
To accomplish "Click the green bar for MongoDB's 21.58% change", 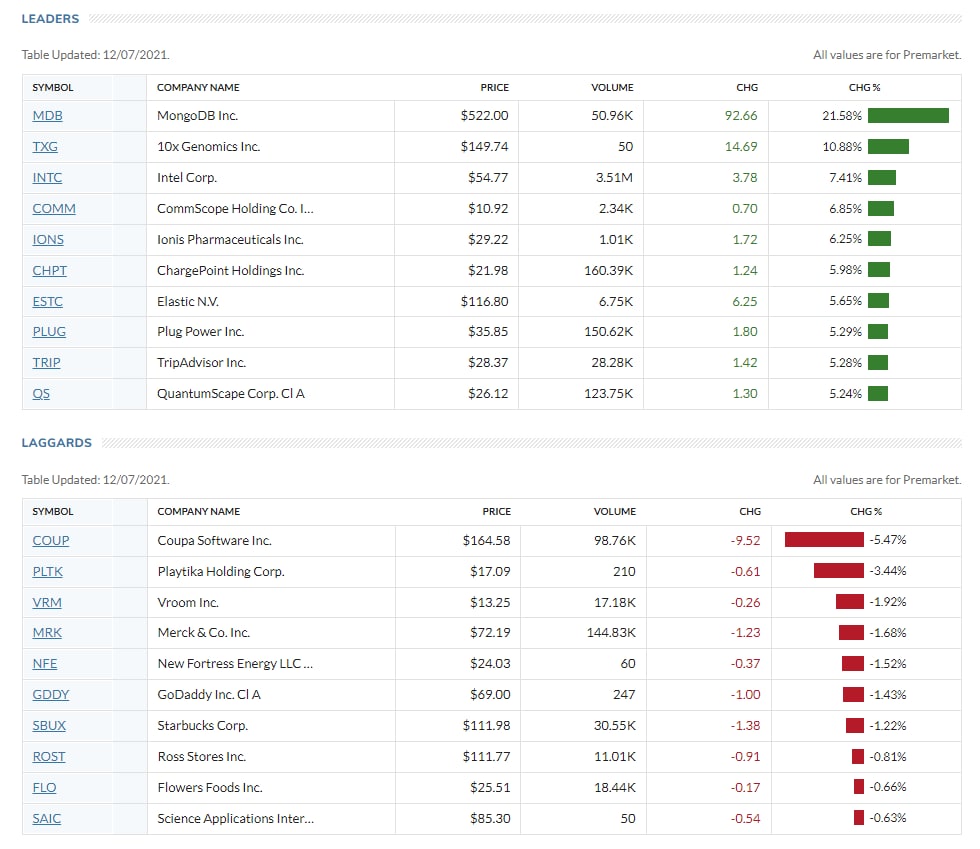I will click(908, 116).
